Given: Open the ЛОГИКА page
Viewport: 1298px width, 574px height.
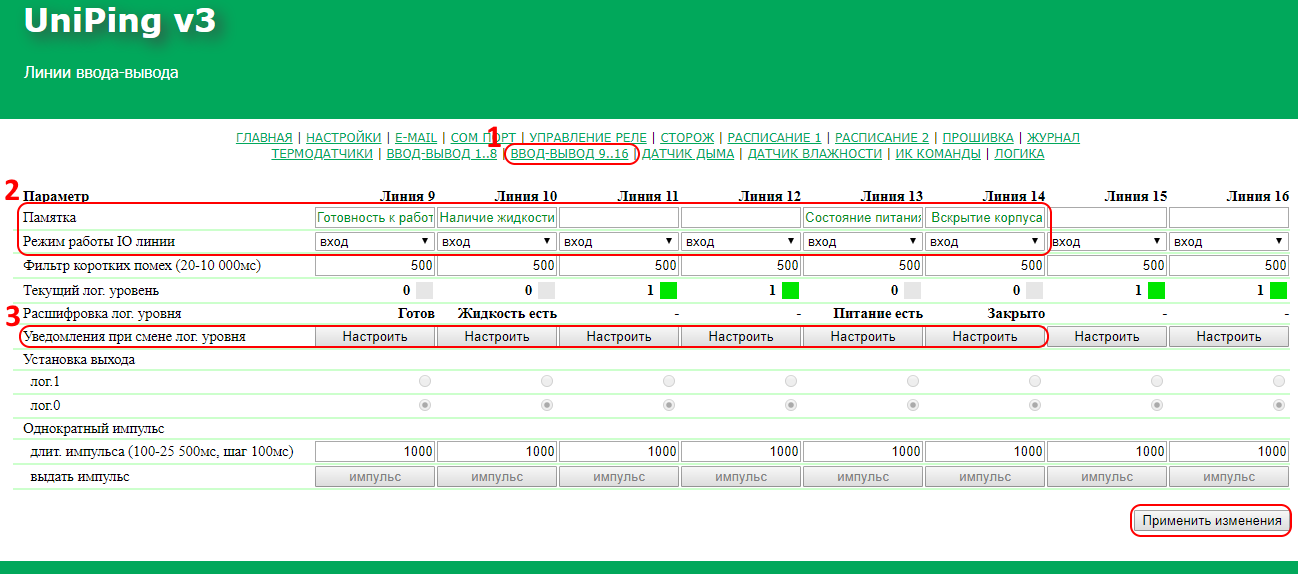Looking at the screenshot, I should point(1019,154).
